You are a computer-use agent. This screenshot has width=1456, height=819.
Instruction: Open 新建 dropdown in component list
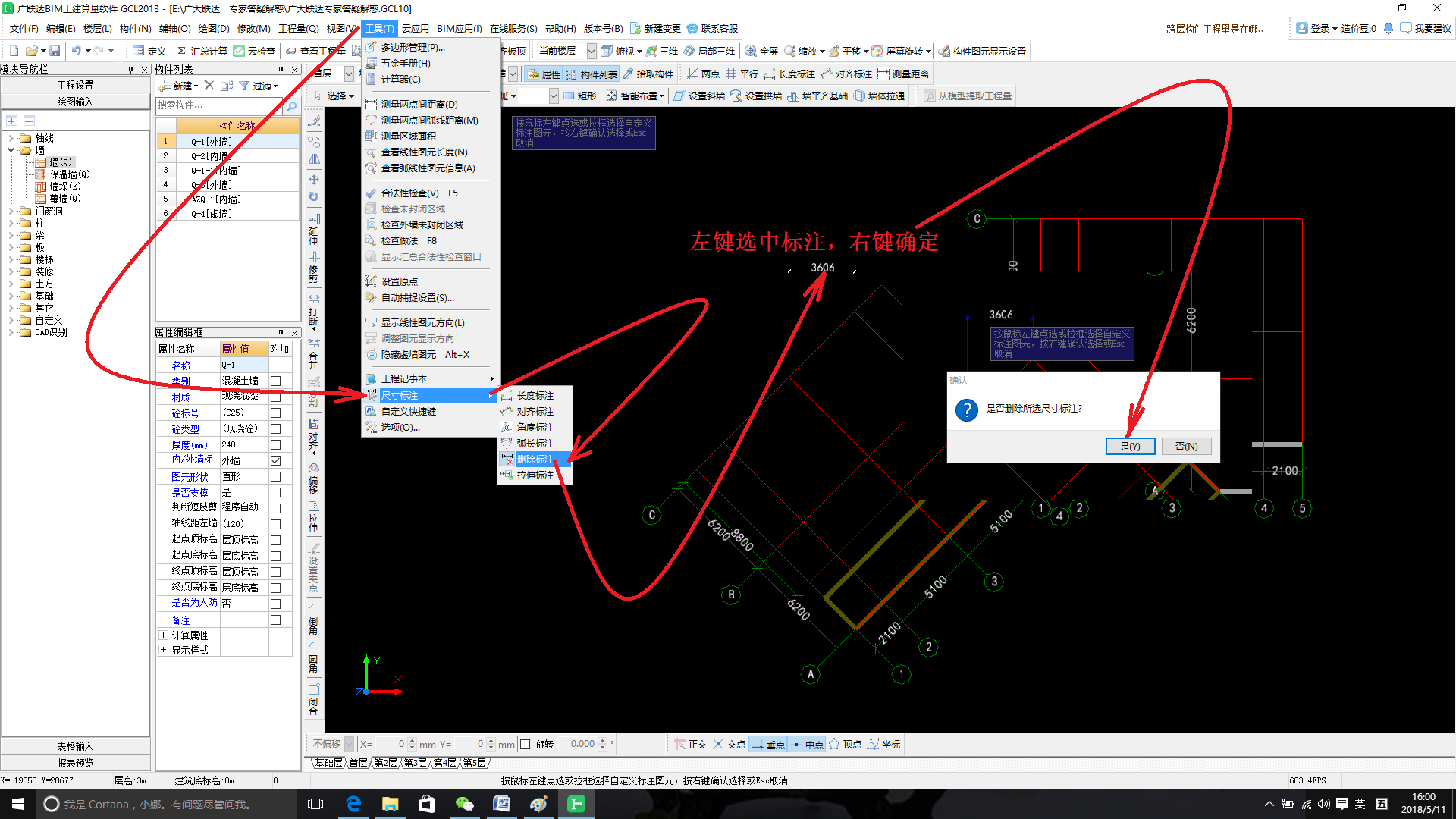(179, 86)
